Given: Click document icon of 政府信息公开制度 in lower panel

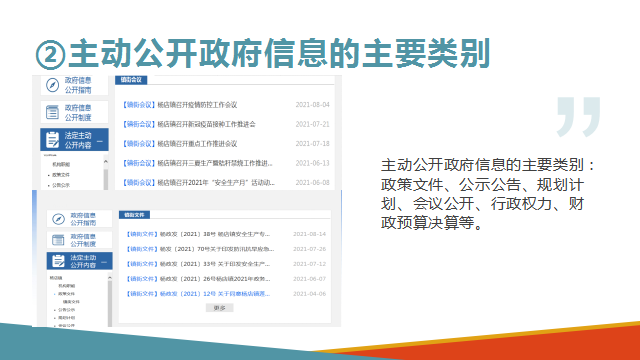Looking at the screenshot, I should (x=58, y=240).
